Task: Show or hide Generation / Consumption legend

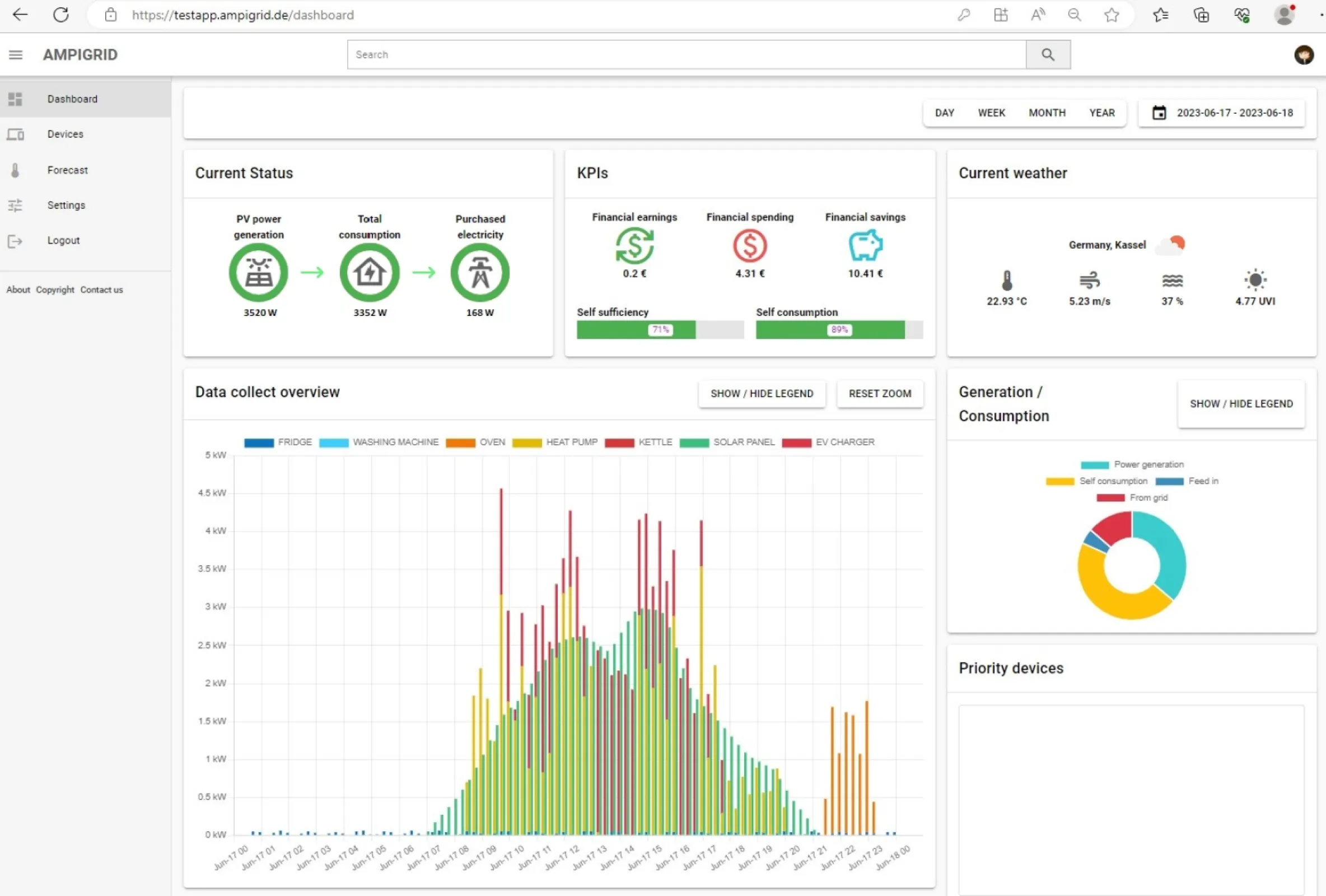Action: click(x=1240, y=404)
